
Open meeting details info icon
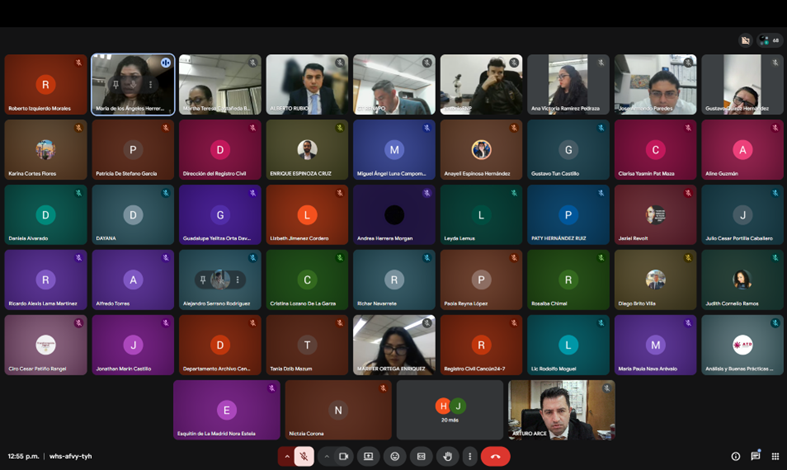(736, 456)
